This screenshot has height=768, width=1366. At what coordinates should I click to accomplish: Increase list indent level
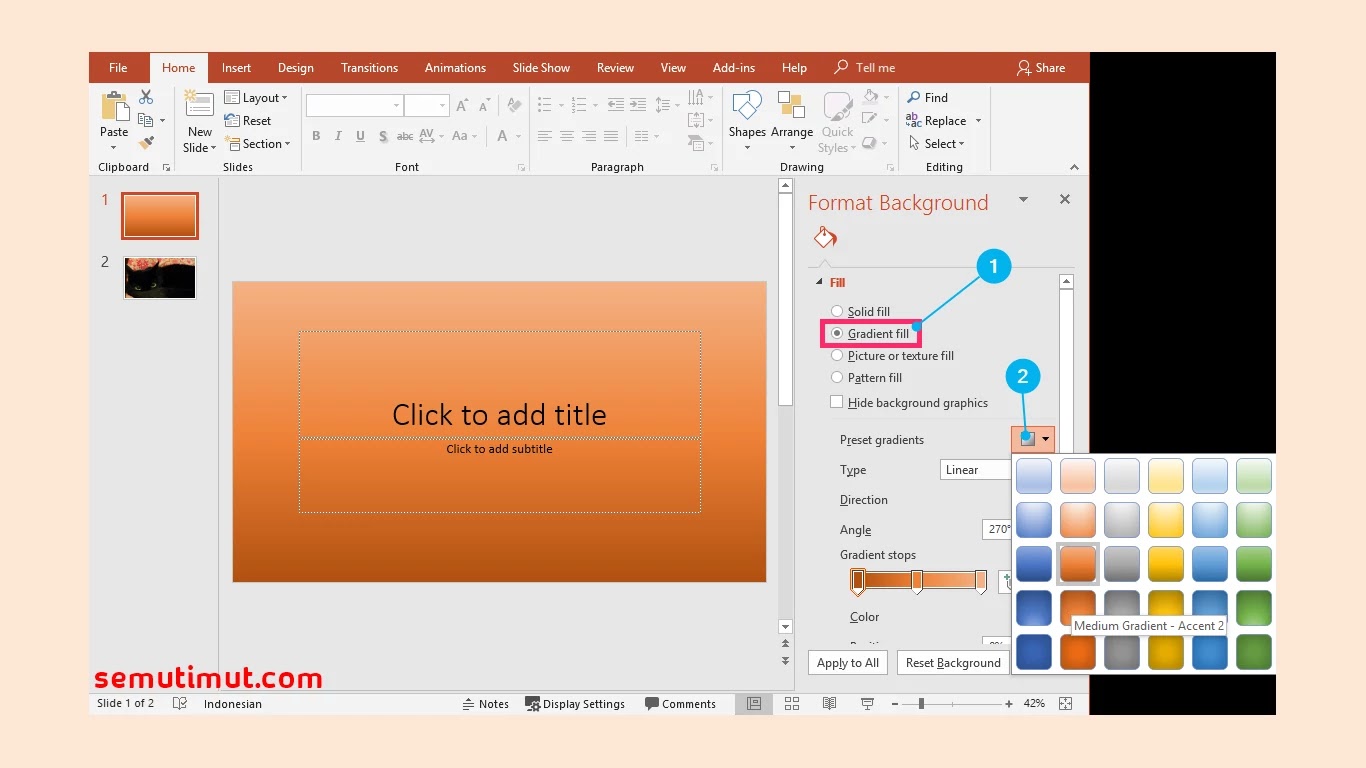(x=638, y=105)
